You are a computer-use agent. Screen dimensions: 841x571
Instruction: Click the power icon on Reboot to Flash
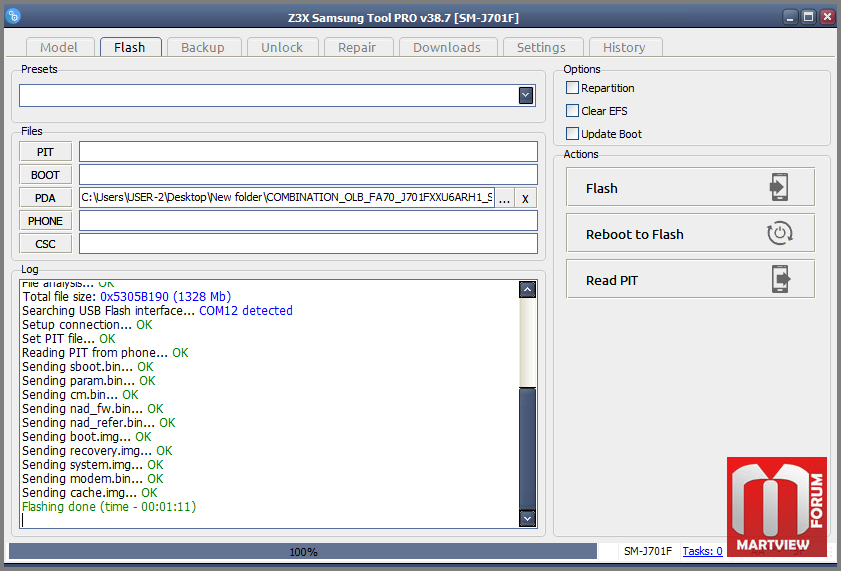[x=779, y=233]
